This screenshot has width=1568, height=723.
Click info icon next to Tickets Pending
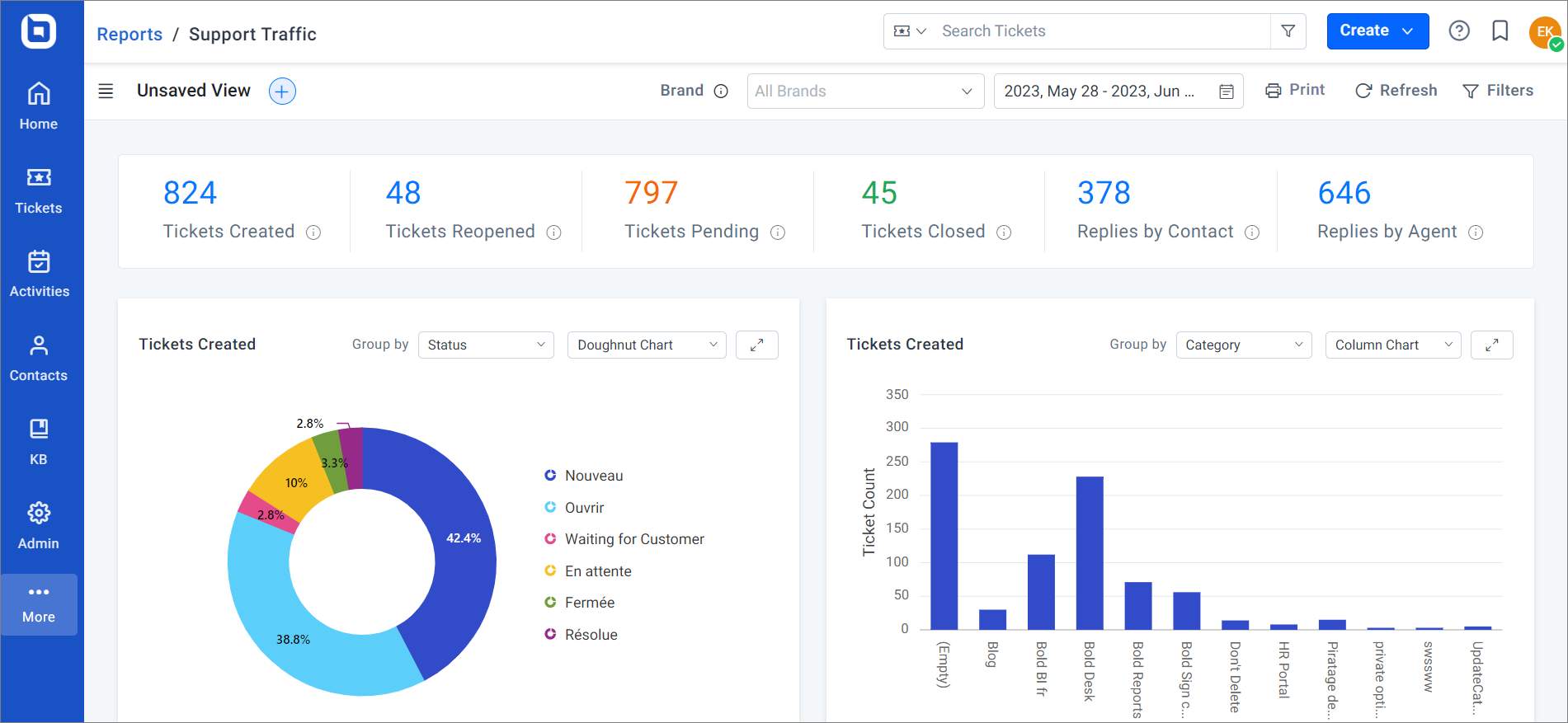778,232
